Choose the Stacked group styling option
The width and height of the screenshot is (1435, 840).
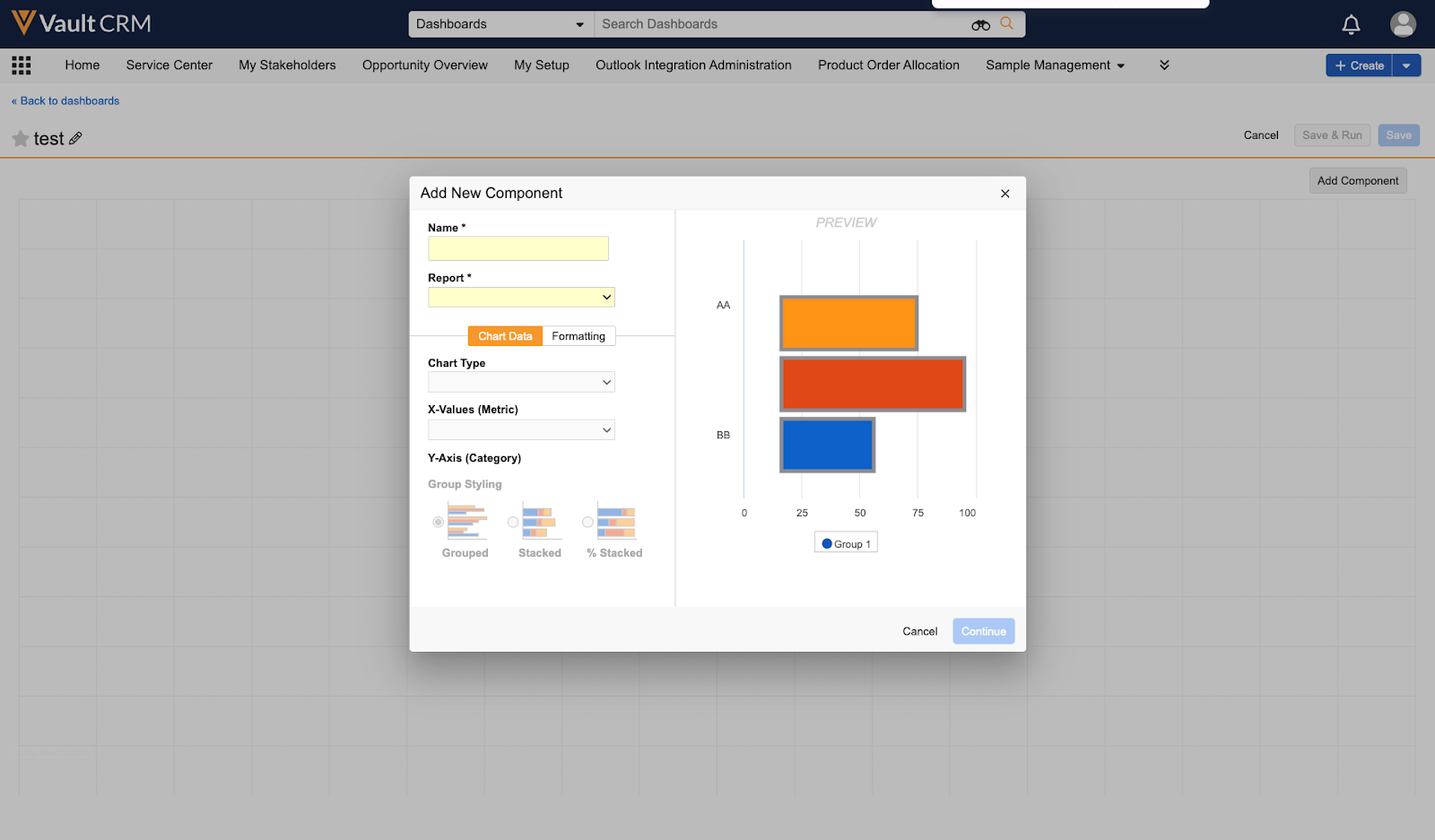coord(513,522)
